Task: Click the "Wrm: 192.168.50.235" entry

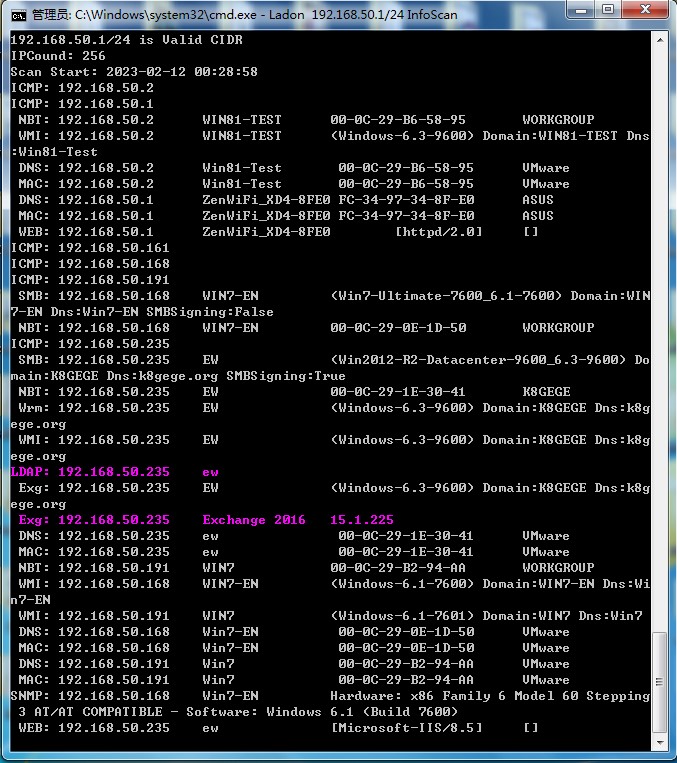Action: [x=94, y=408]
